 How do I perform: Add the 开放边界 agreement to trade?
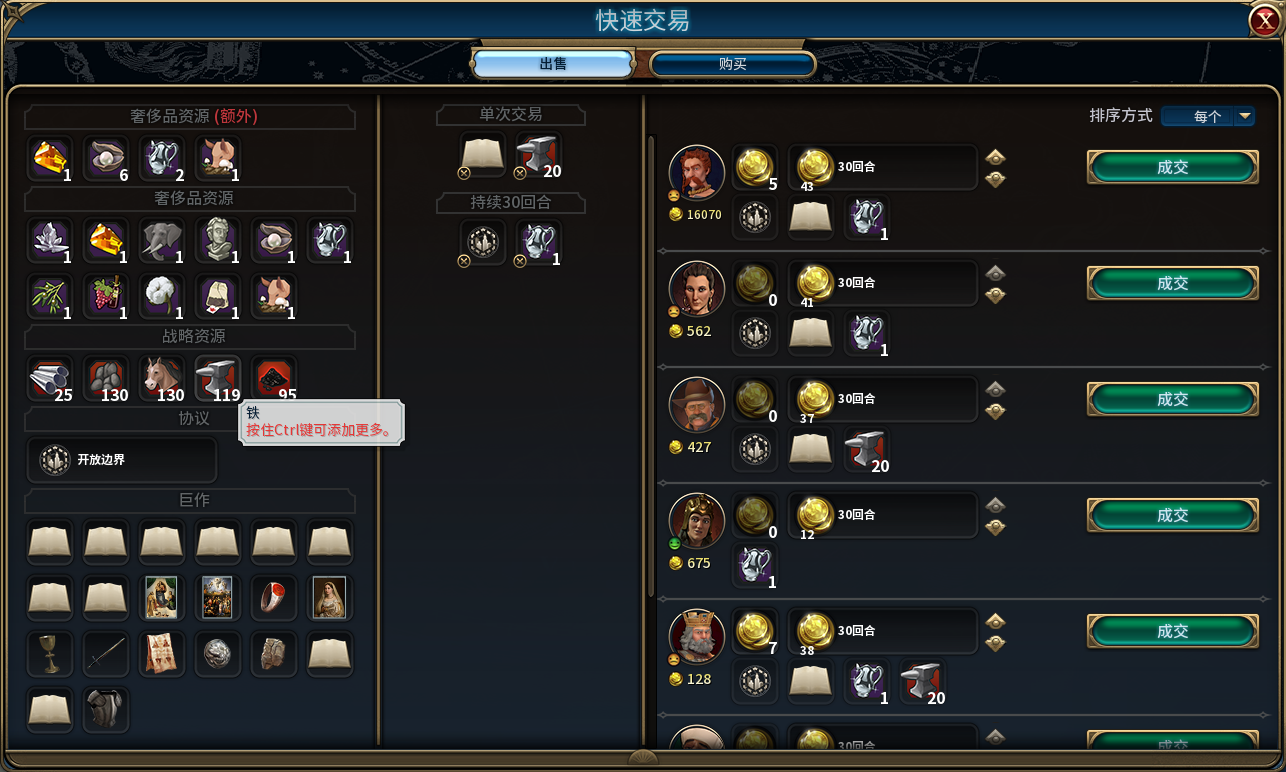point(122,460)
